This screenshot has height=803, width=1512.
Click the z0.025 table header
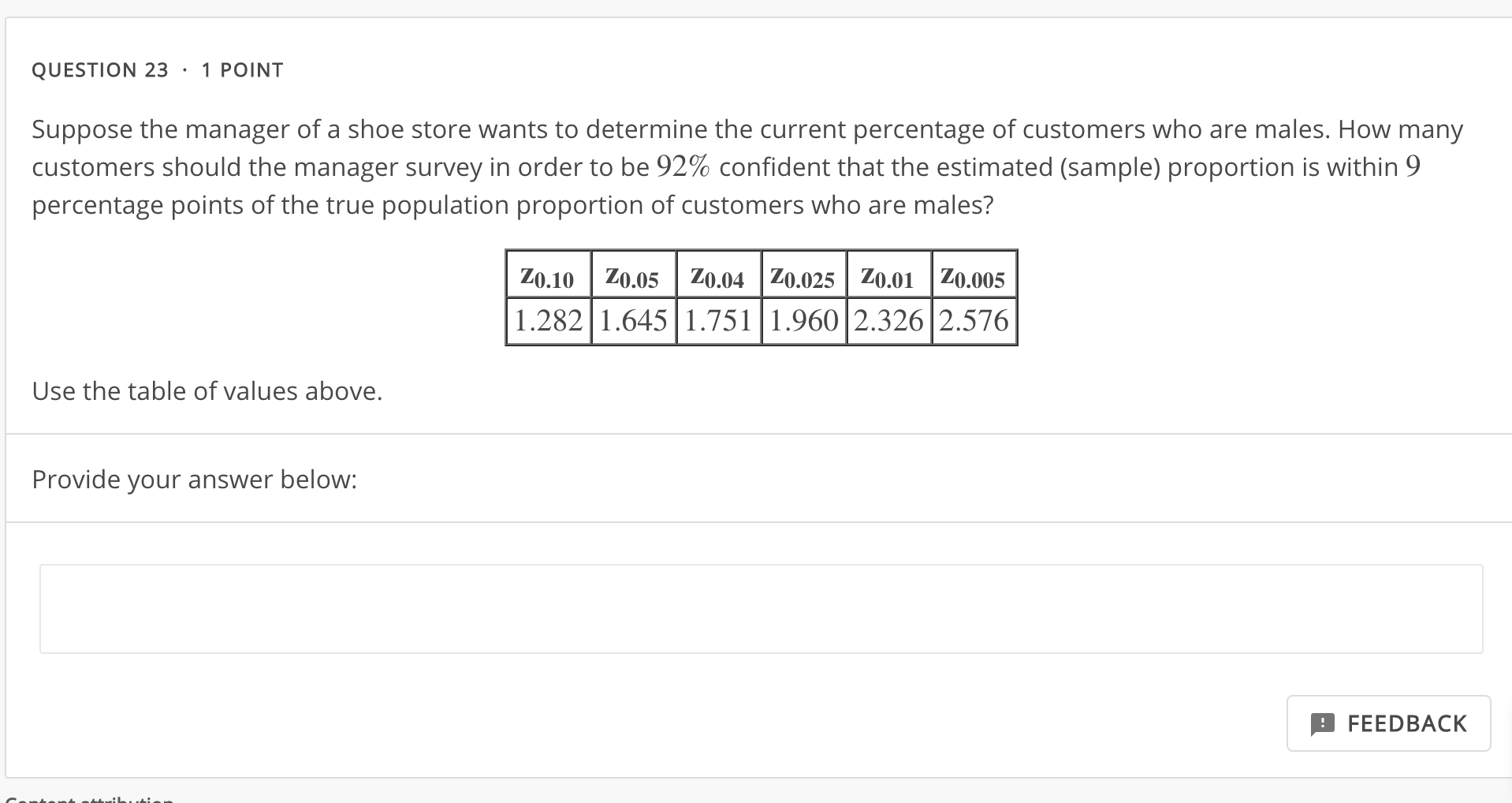[803, 278]
